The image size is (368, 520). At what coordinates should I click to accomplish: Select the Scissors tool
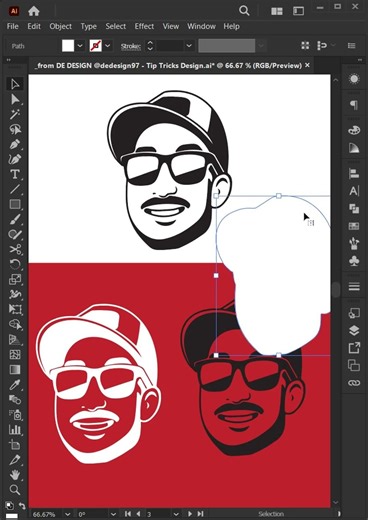coord(15,249)
